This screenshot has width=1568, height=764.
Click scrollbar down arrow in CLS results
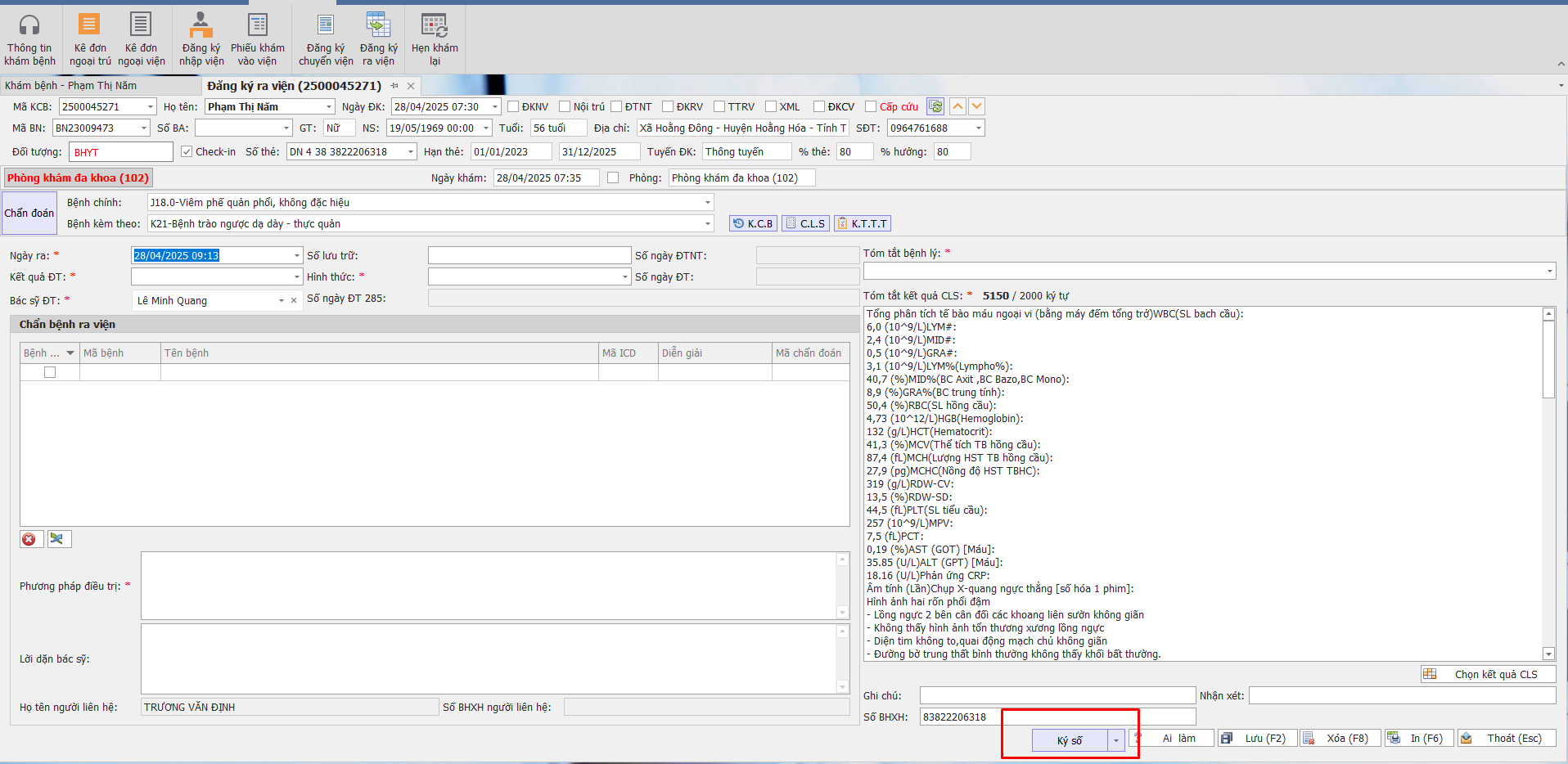(1548, 654)
